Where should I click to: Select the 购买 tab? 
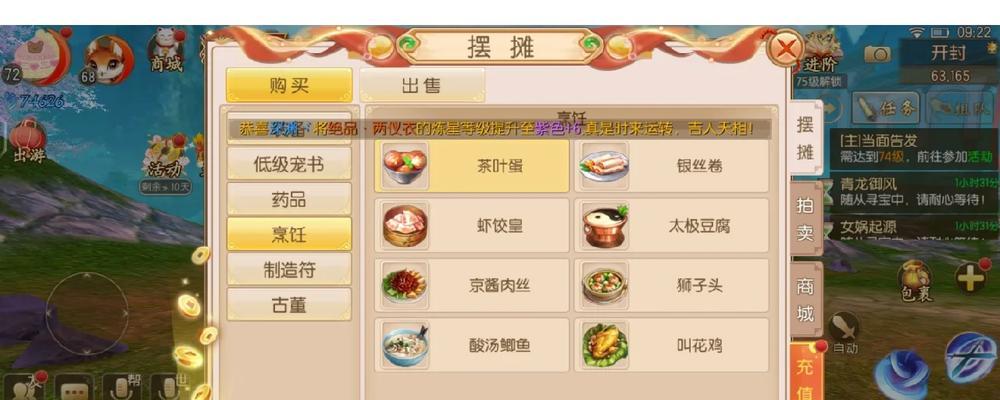coord(289,85)
